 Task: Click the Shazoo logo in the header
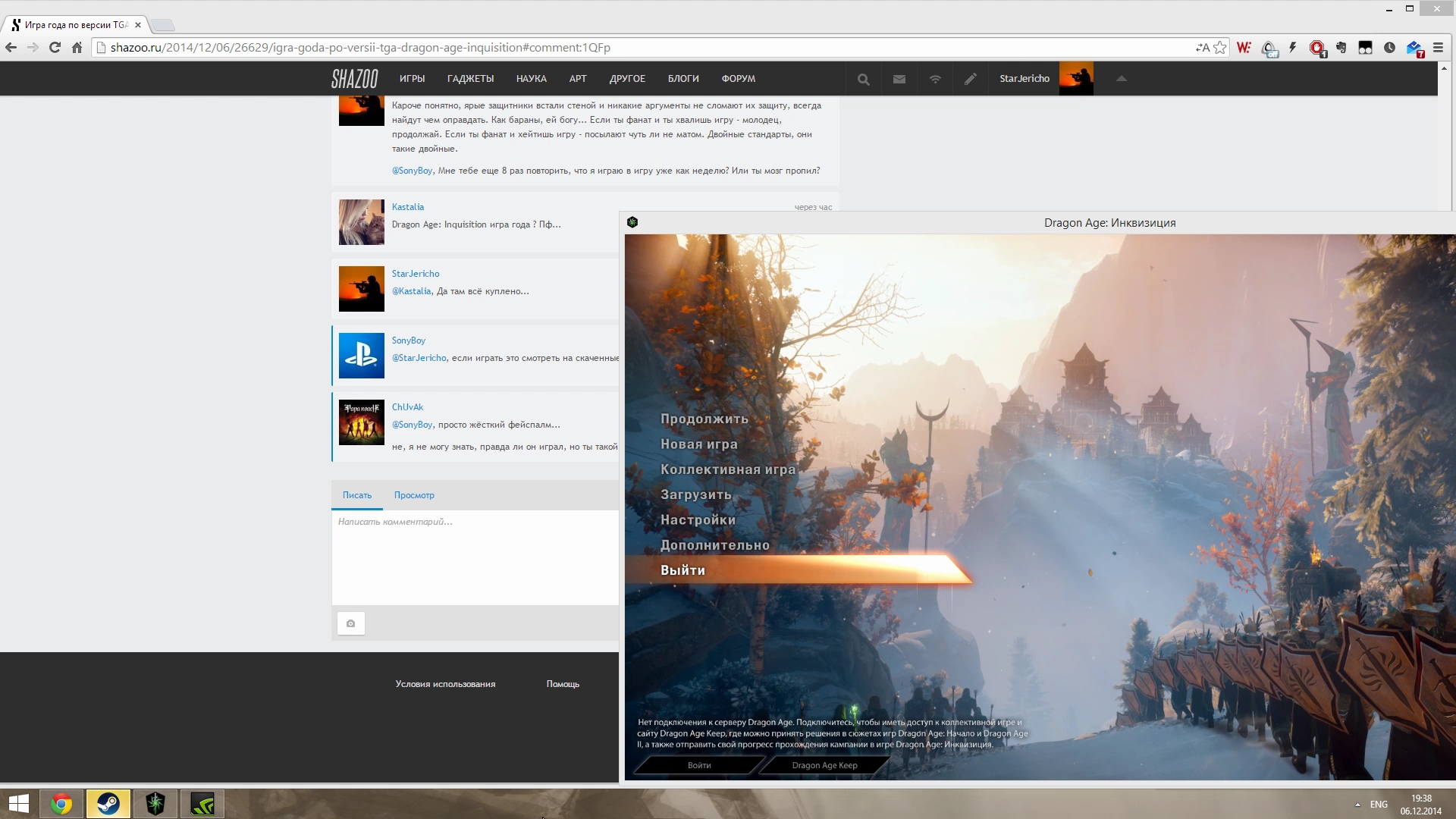354,78
